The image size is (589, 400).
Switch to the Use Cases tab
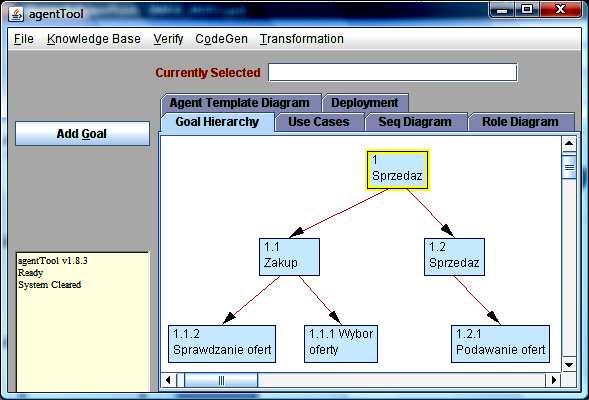coord(319,122)
